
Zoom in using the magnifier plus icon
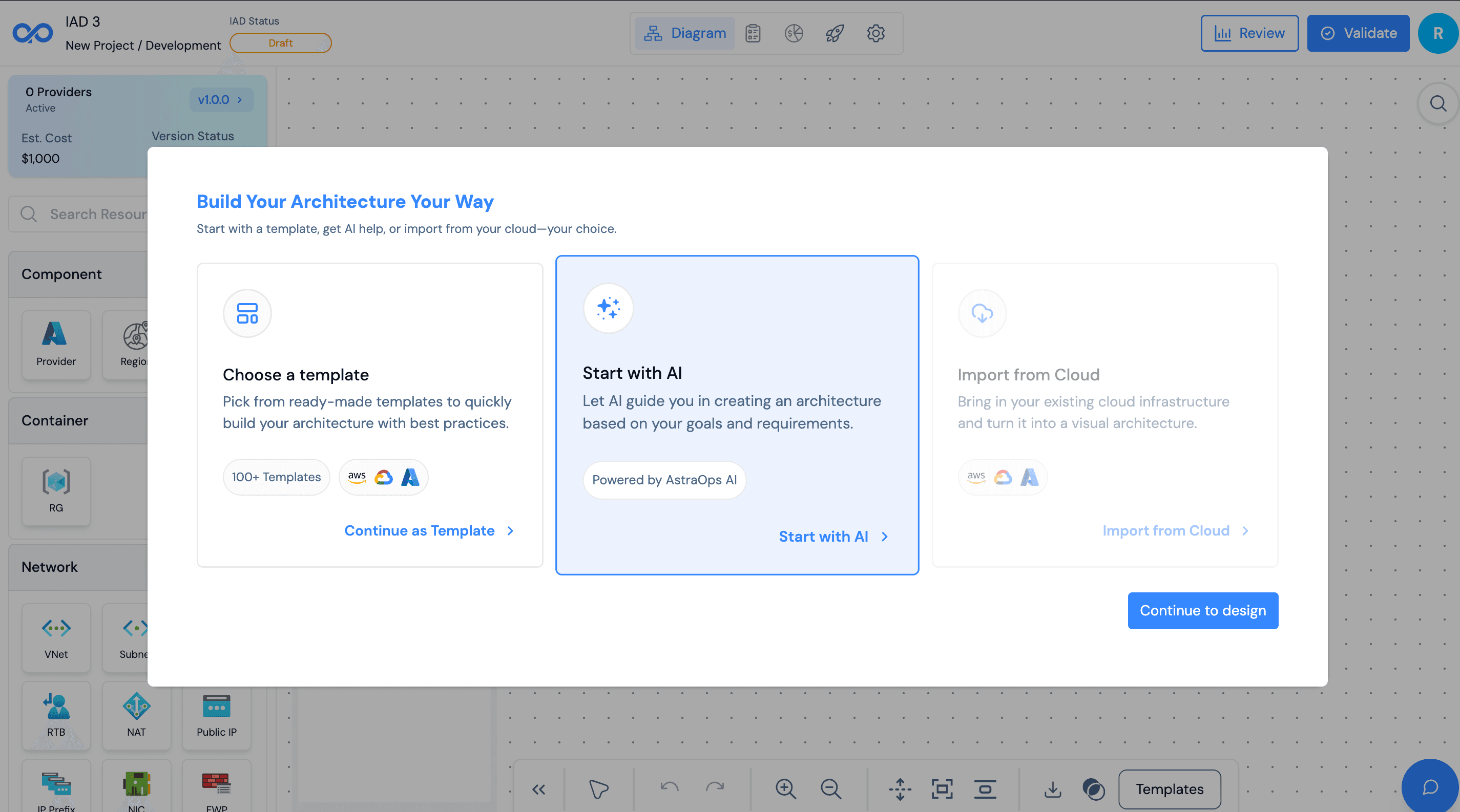point(785,789)
